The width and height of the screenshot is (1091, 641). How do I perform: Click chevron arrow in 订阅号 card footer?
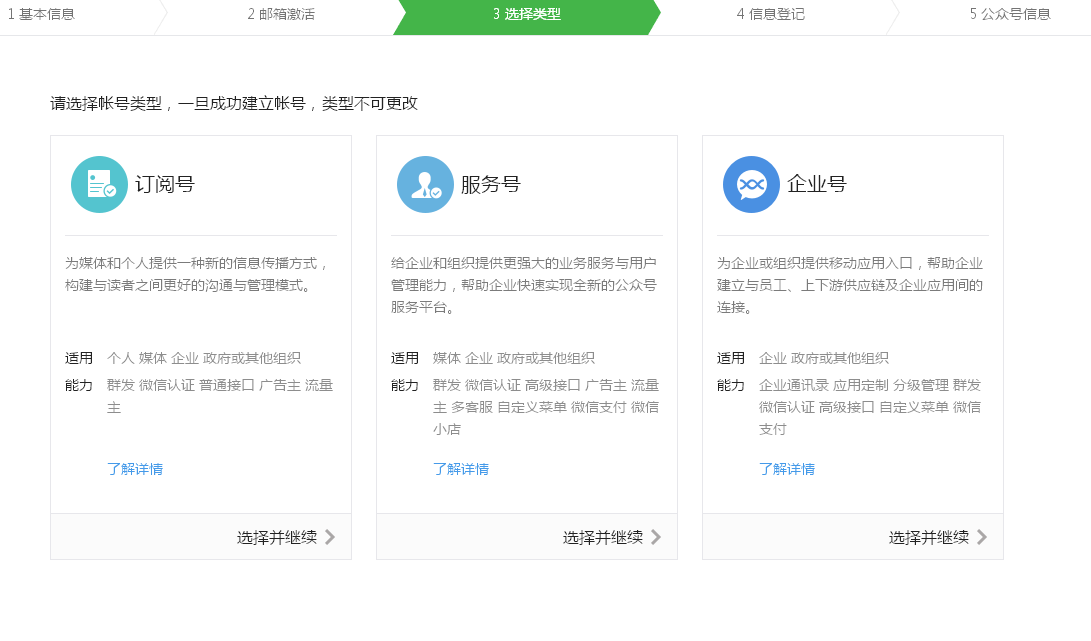pyautogui.click(x=330, y=537)
